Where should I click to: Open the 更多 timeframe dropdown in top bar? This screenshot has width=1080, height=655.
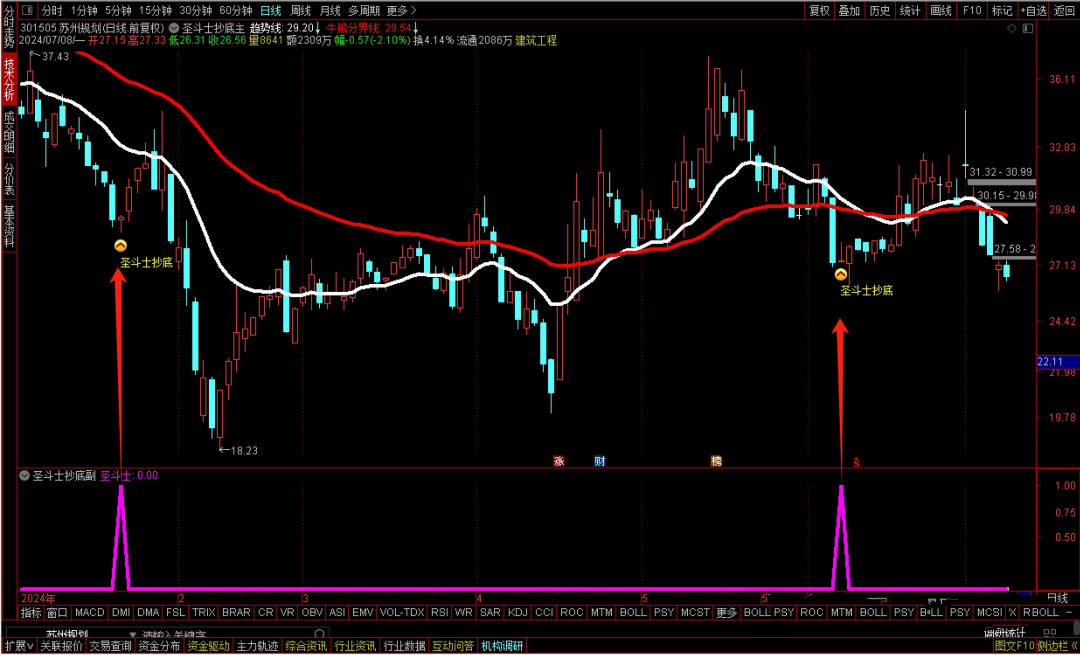(x=398, y=10)
